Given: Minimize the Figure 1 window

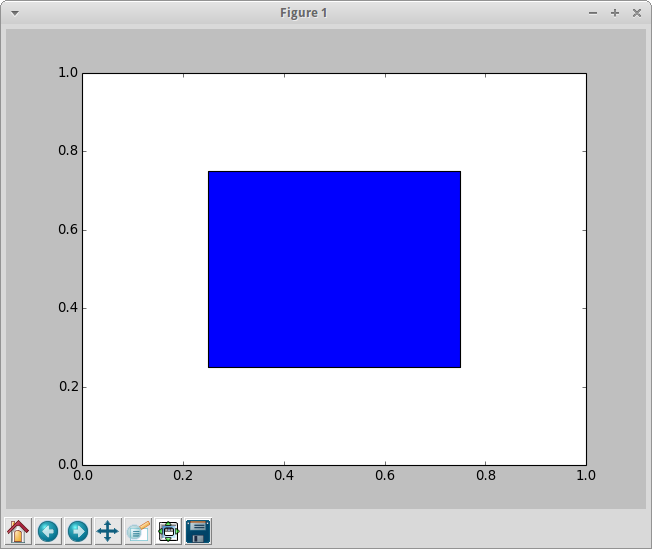Looking at the screenshot, I should pos(593,13).
